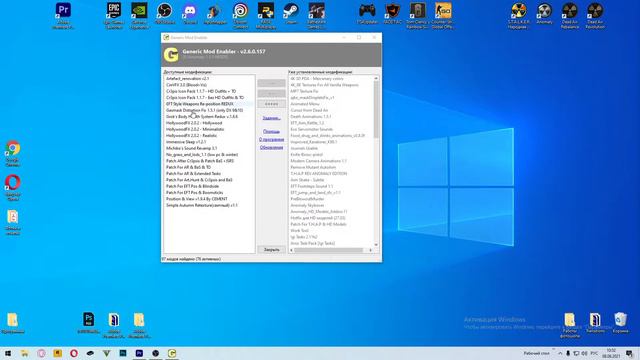The height and width of the screenshot is (360, 640).
Task: Select Artefact_renovation v2.1 mod
Action: tap(187, 78)
